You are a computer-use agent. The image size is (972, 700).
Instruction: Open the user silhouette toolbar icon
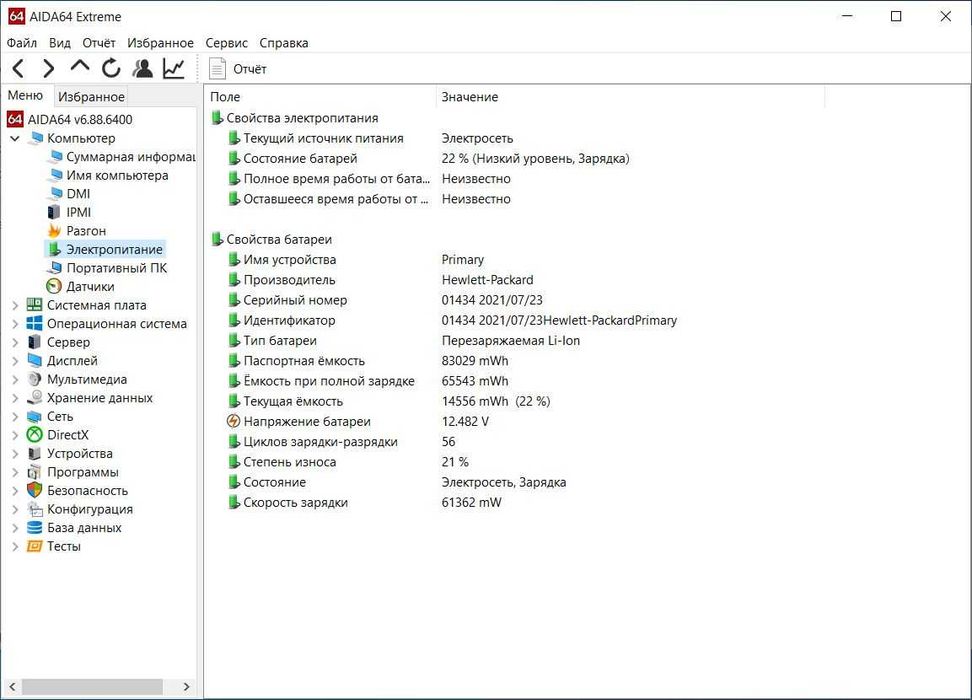click(143, 68)
